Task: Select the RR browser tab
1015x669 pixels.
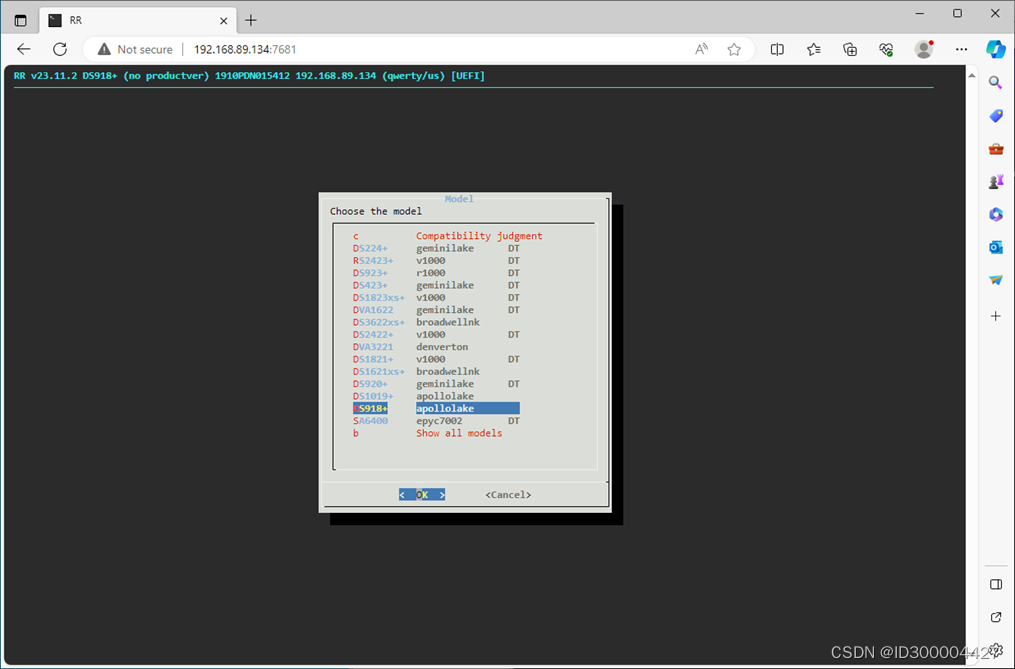Action: point(137,21)
